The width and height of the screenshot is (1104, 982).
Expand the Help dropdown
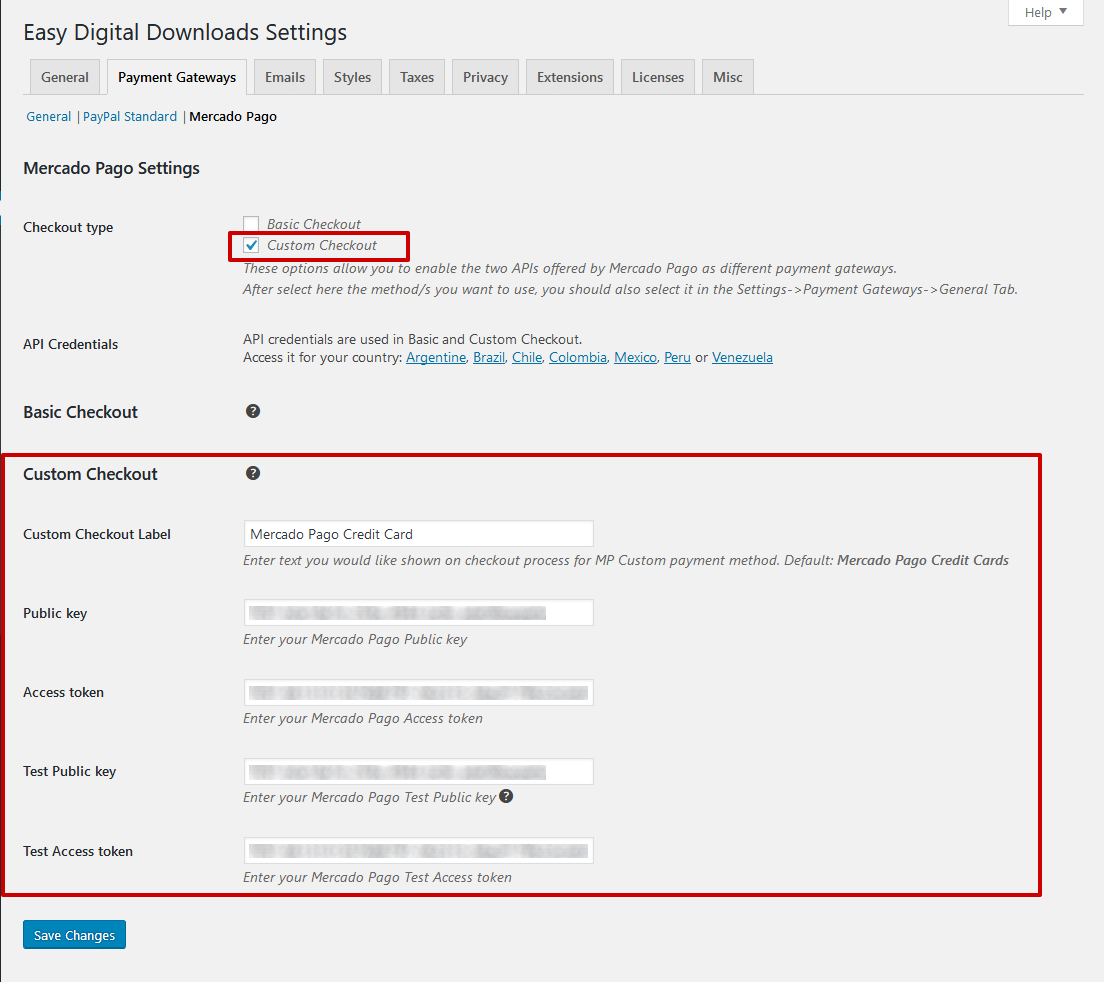pyautogui.click(x=1046, y=12)
